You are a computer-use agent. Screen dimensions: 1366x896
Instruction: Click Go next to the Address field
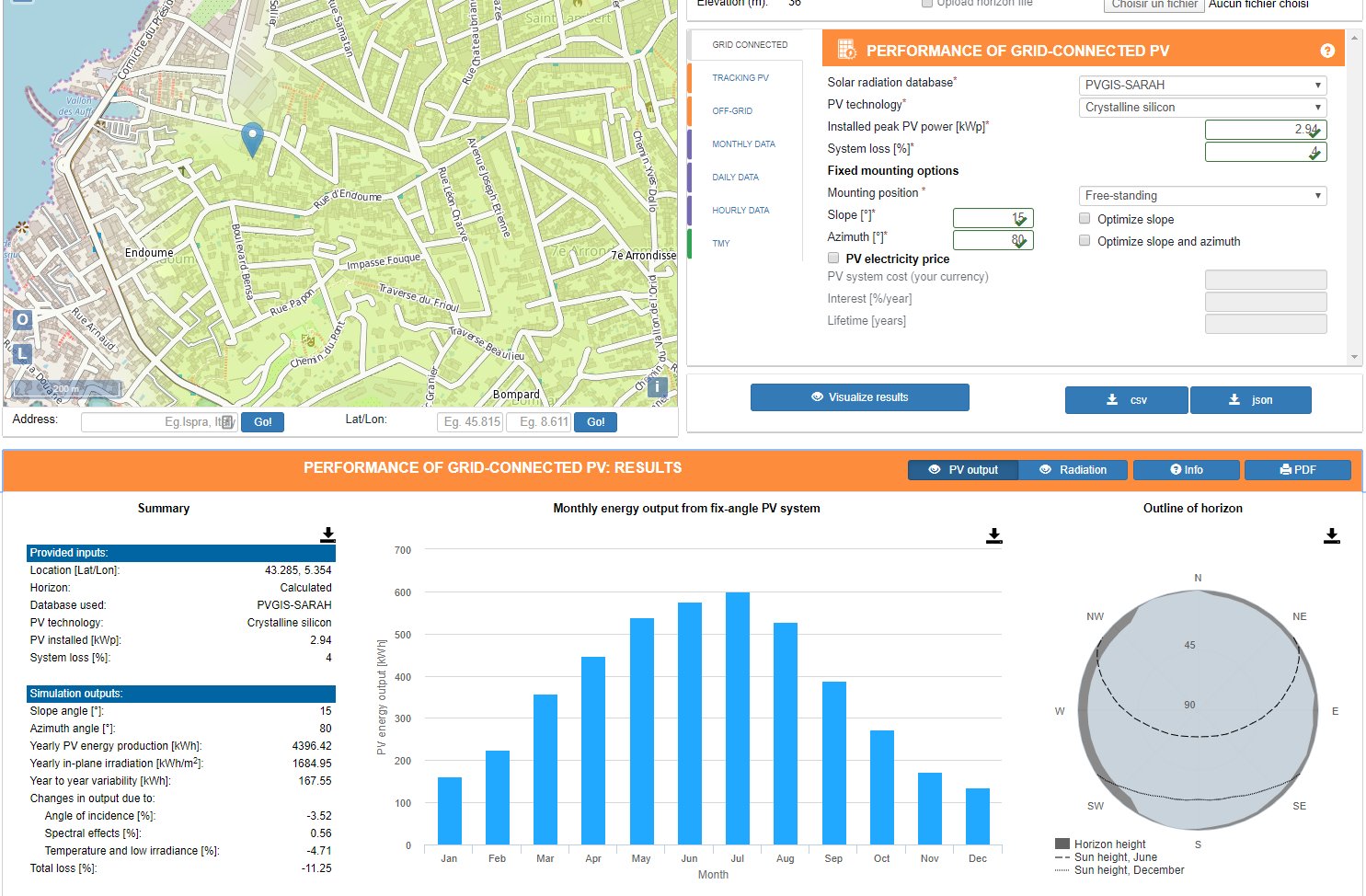[262, 421]
